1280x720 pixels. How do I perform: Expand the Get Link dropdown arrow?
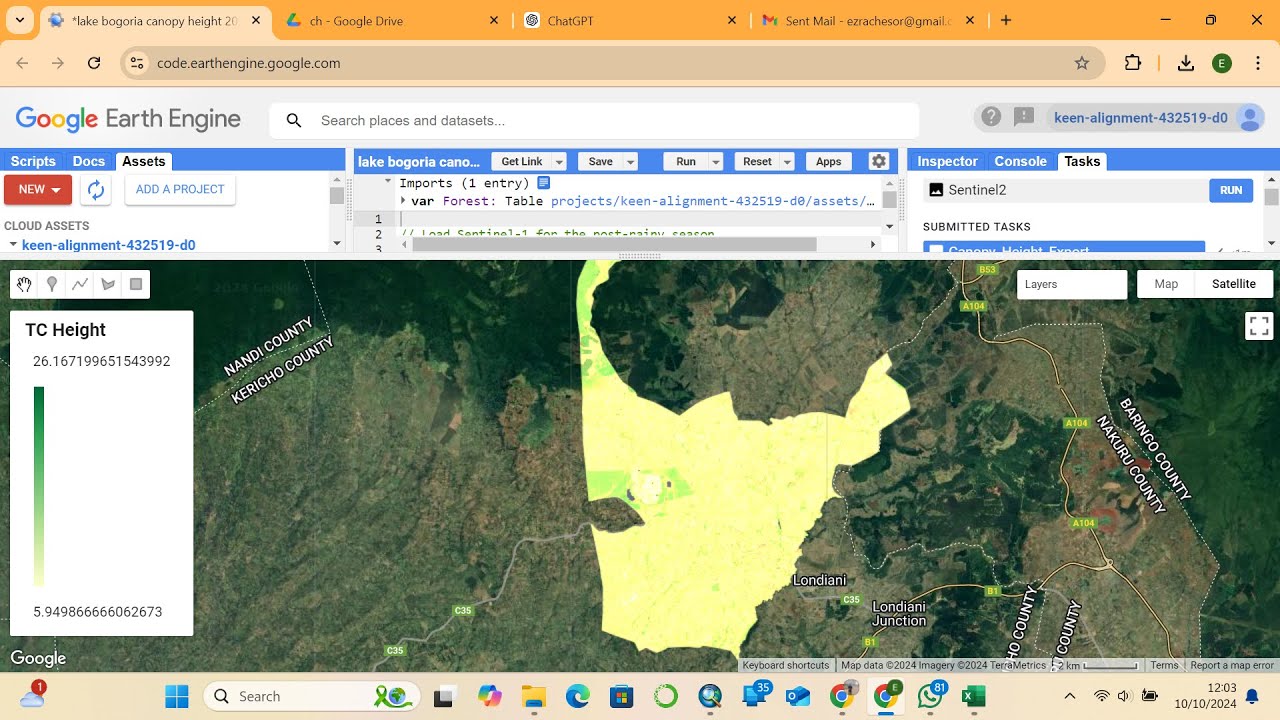point(559,161)
